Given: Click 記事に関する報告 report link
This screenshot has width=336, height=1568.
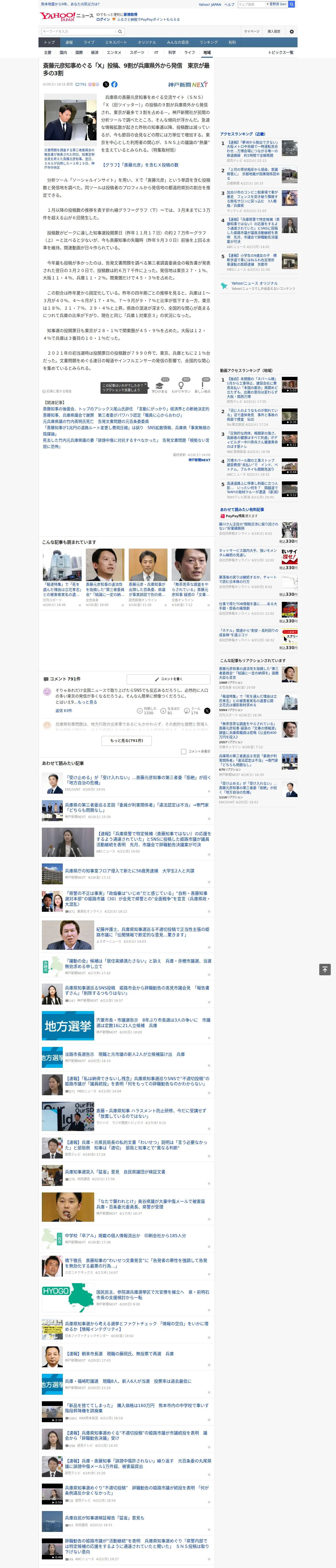Looking at the screenshot, I should coord(57,391).
